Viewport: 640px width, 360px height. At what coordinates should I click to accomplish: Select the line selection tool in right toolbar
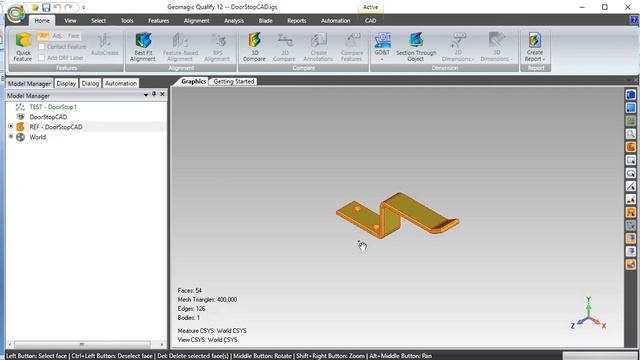tap(631, 186)
